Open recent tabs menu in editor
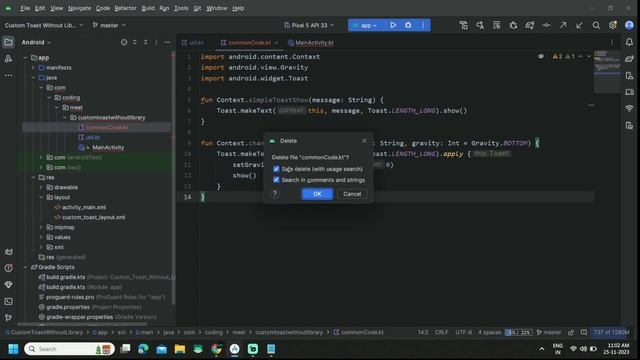The width and height of the screenshot is (640, 360). (611, 42)
